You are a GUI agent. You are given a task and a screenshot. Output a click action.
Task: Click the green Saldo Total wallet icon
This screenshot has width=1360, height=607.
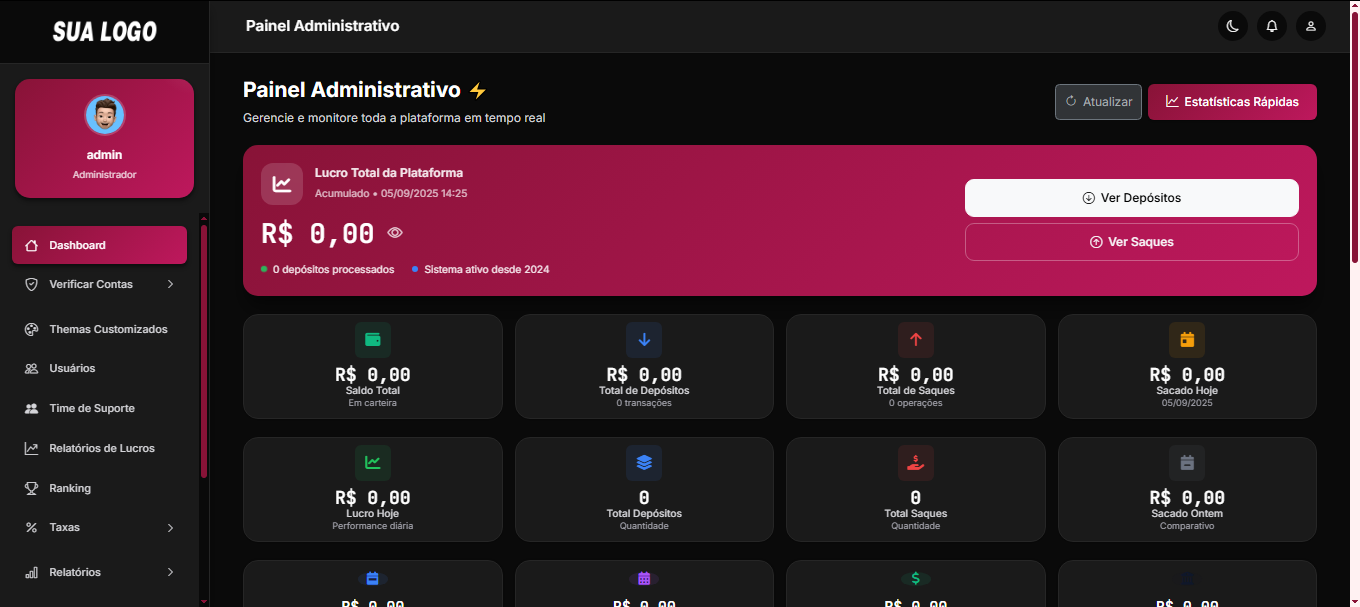coord(372,340)
